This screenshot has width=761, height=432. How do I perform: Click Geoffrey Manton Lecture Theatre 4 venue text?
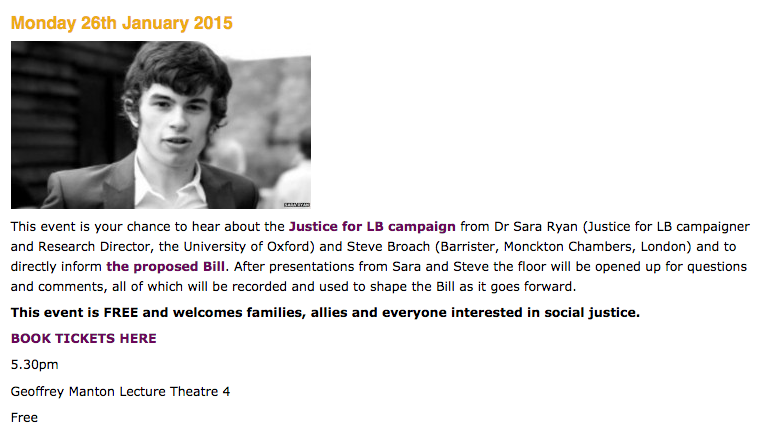(120, 391)
